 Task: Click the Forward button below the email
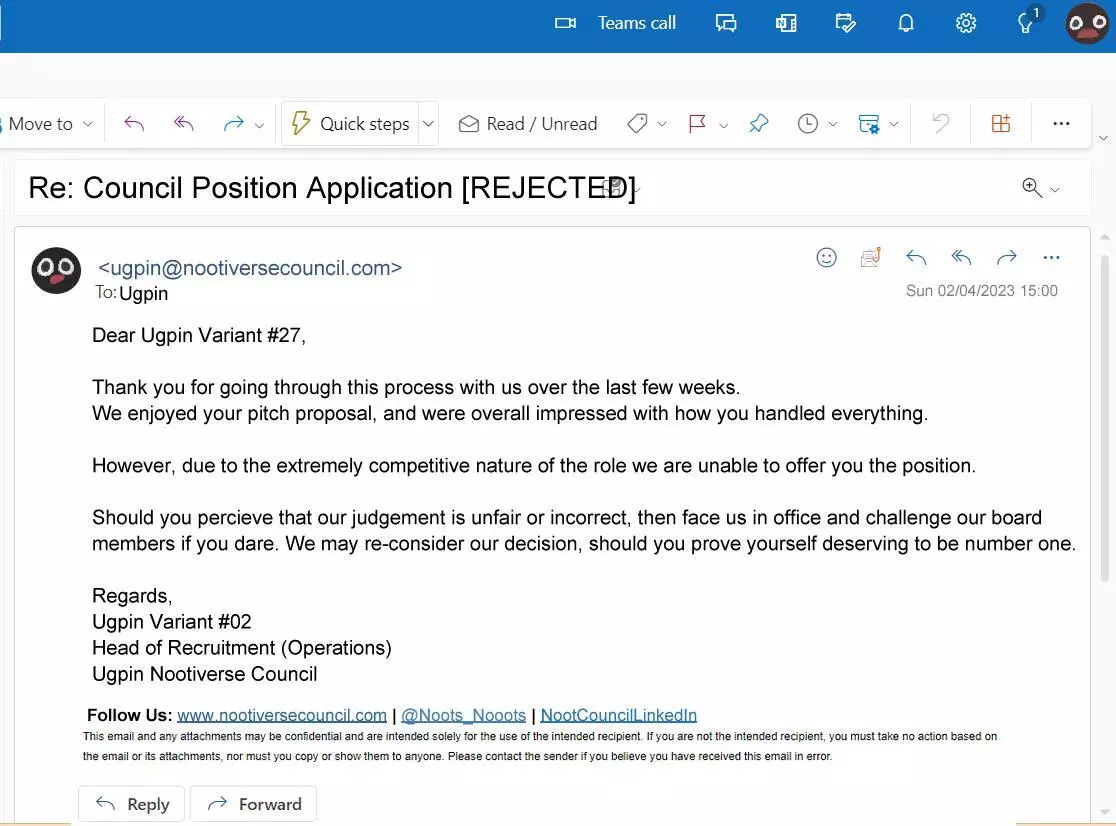(x=253, y=804)
